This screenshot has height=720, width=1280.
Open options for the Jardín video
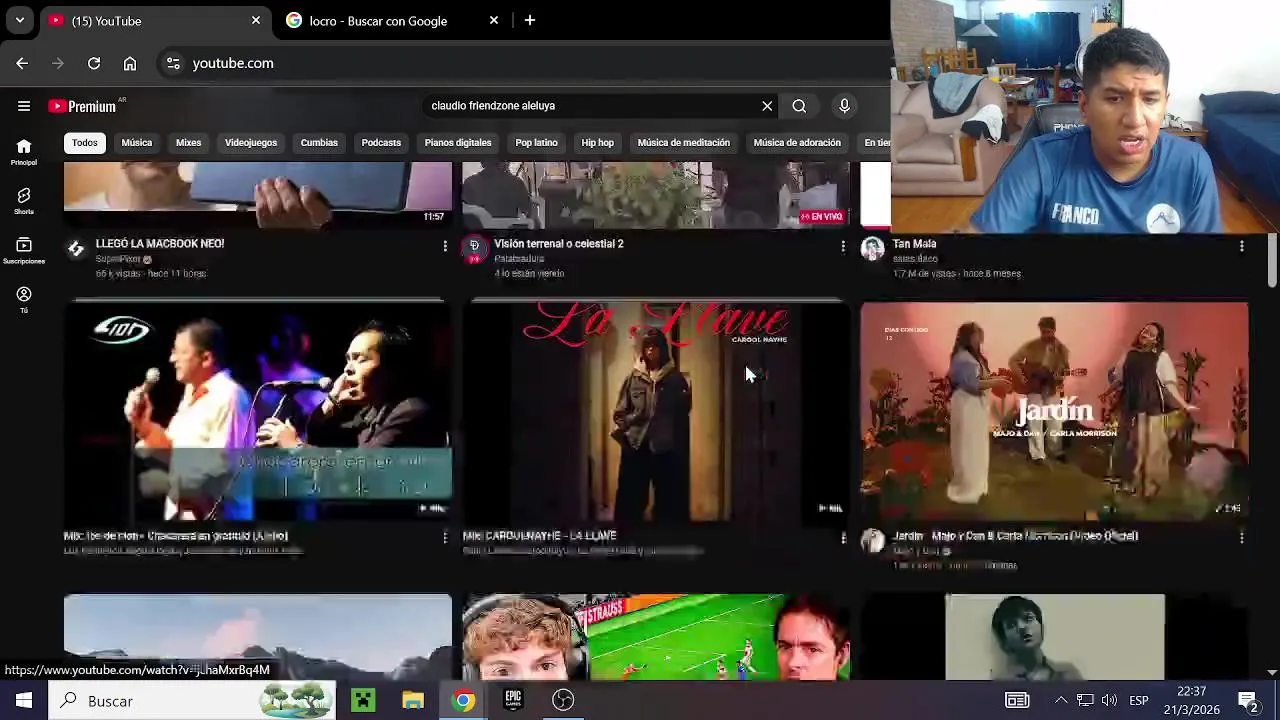click(x=1241, y=537)
